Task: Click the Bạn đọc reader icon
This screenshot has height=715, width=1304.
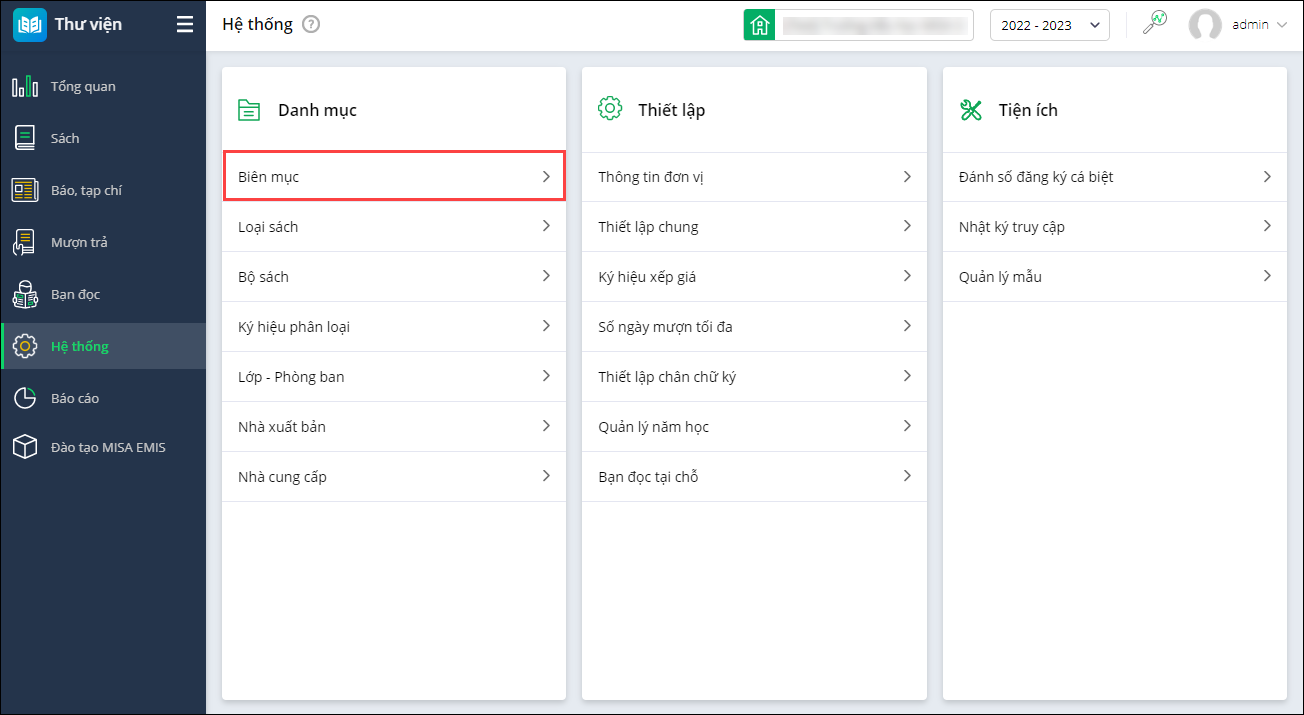Action: [x=25, y=294]
